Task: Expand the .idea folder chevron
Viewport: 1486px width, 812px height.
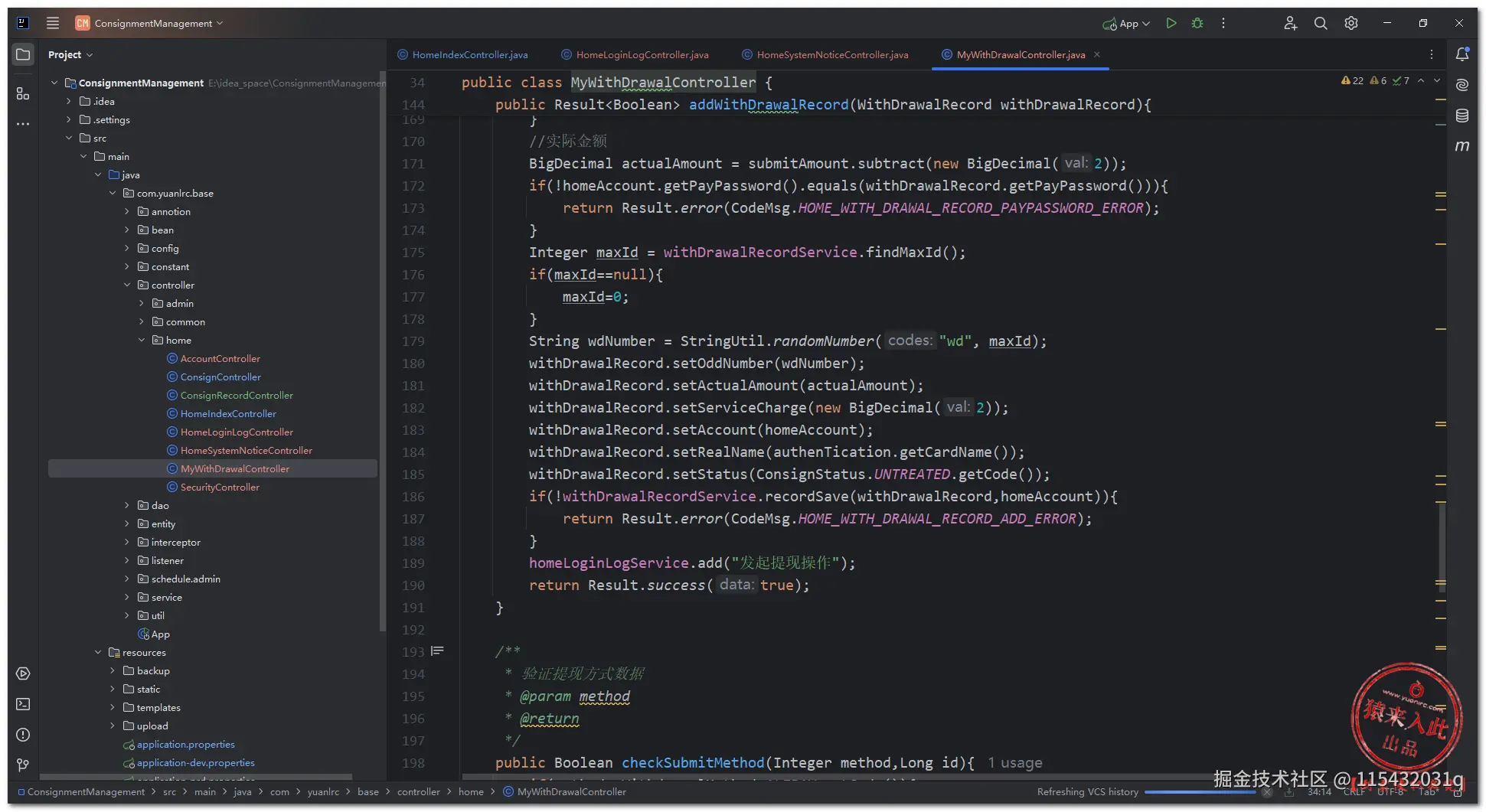Action: (69, 101)
